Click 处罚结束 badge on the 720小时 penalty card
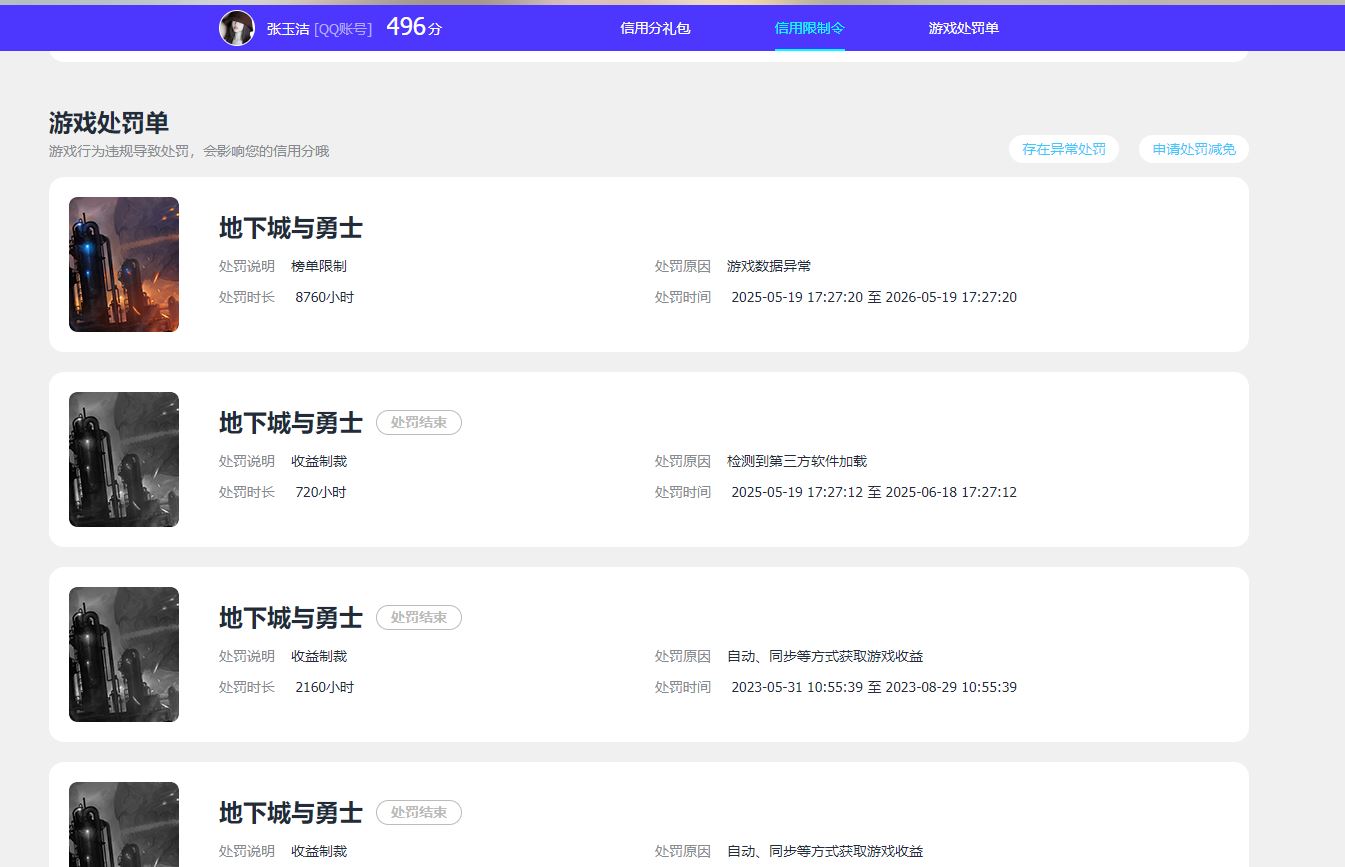This screenshot has width=1345, height=867. (x=418, y=423)
